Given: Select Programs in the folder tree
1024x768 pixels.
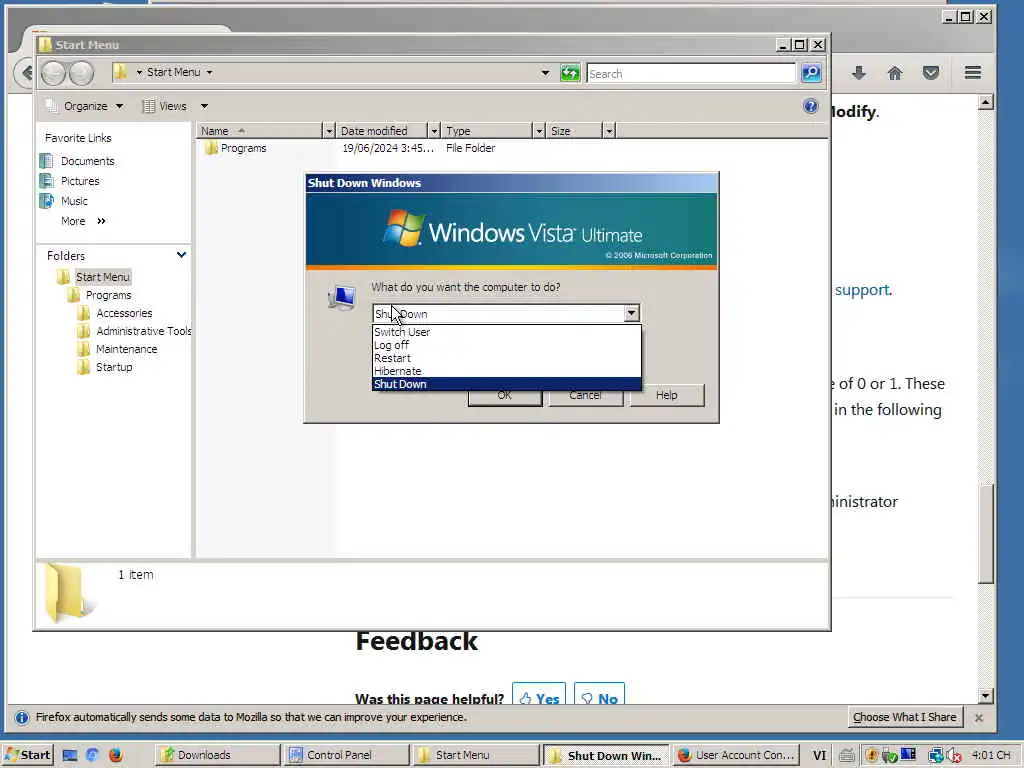Looking at the screenshot, I should [x=108, y=295].
